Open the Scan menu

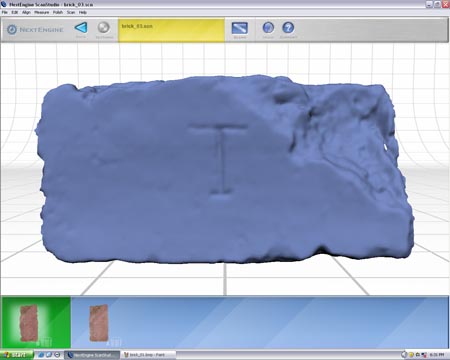[71, 12]
